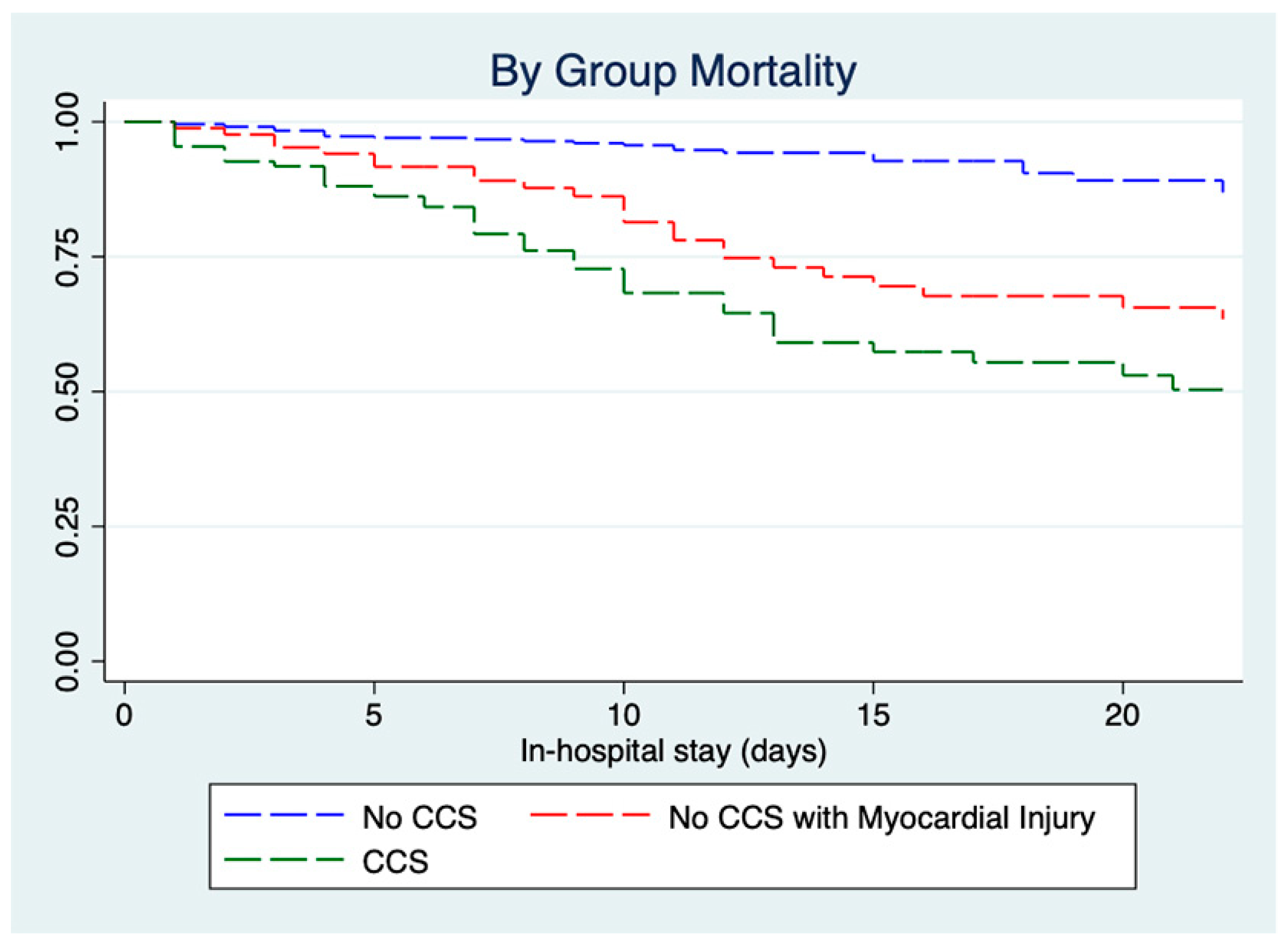The width and height of the screenshot is (1288, 946).
Task: Click the x-axis tick label 0
Action: tap(124, 715)
